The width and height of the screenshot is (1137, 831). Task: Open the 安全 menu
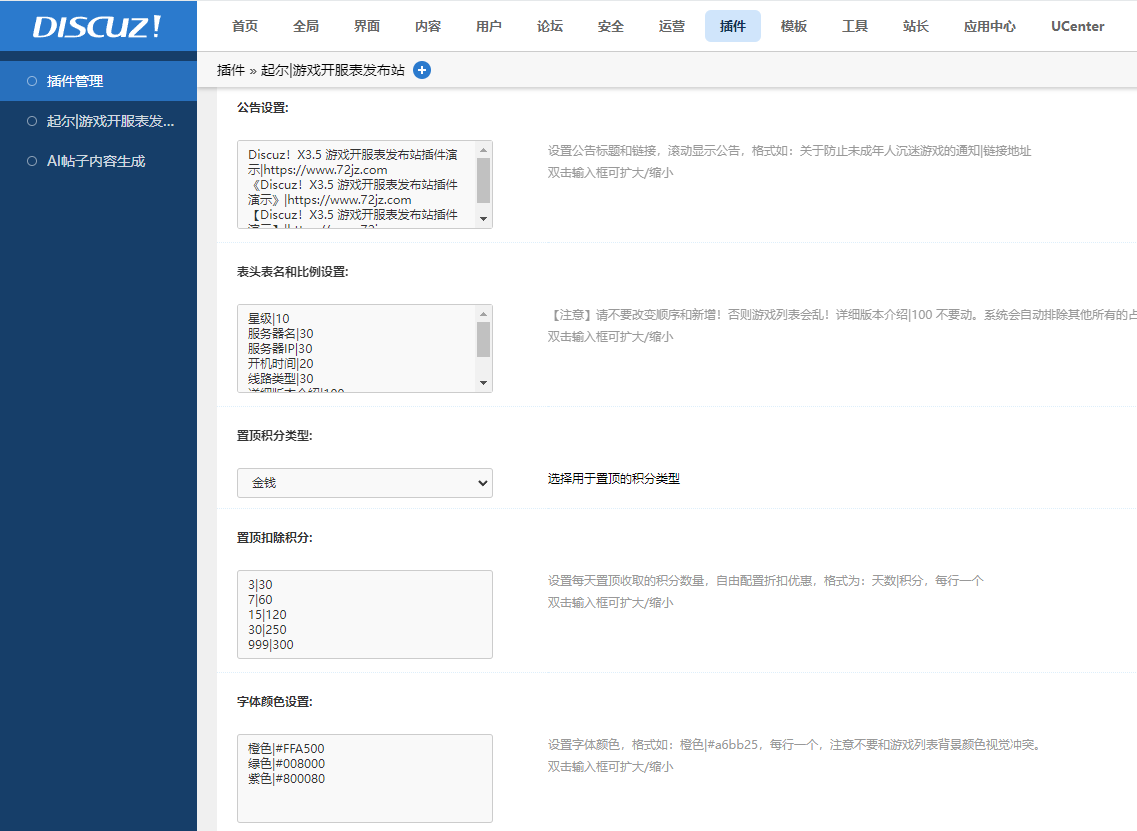click(611, 26)
